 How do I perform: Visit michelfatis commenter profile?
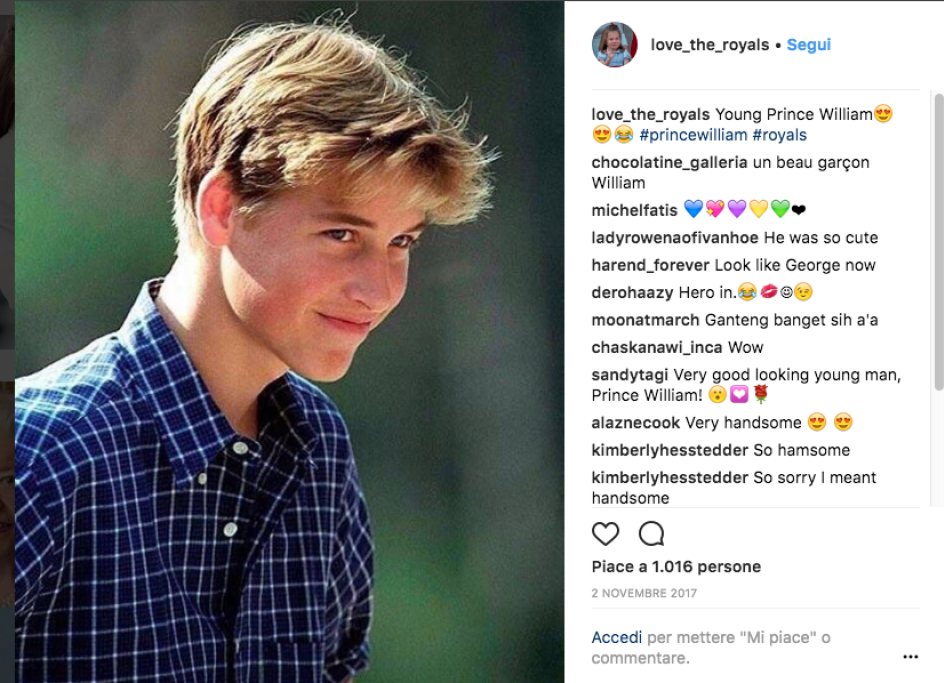click(634, 210)
